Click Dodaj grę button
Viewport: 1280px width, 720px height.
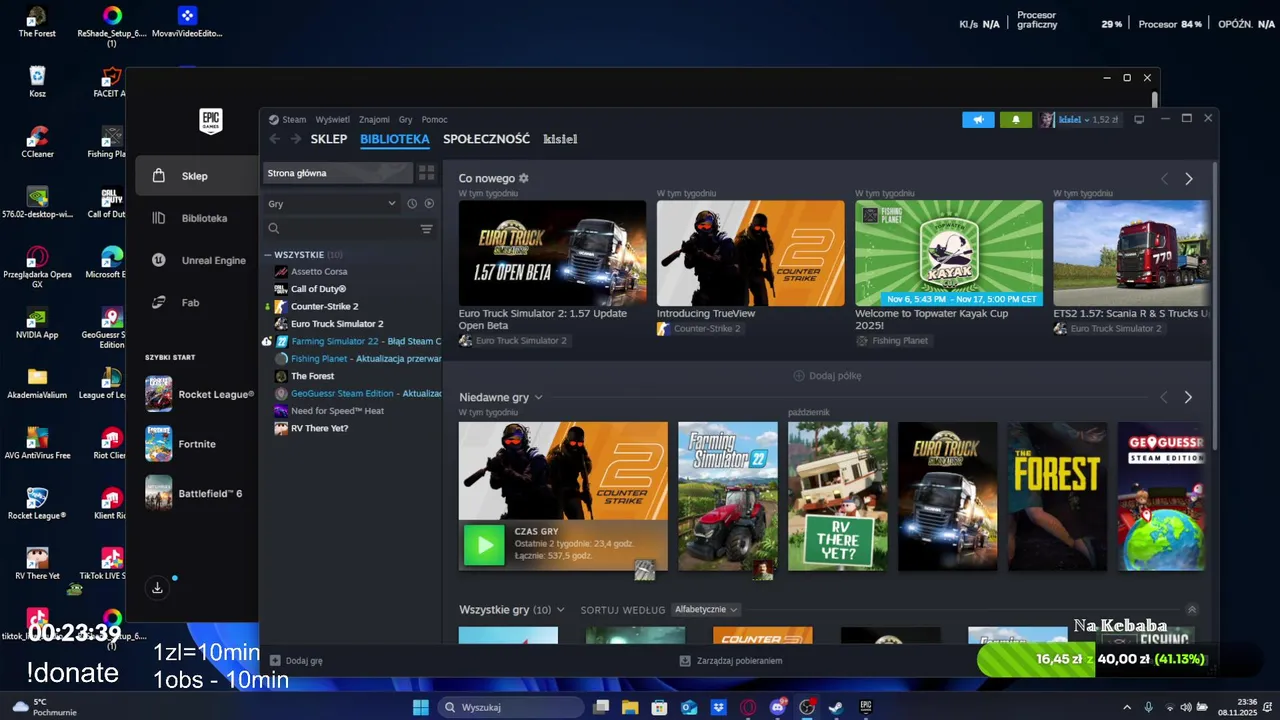296,661
